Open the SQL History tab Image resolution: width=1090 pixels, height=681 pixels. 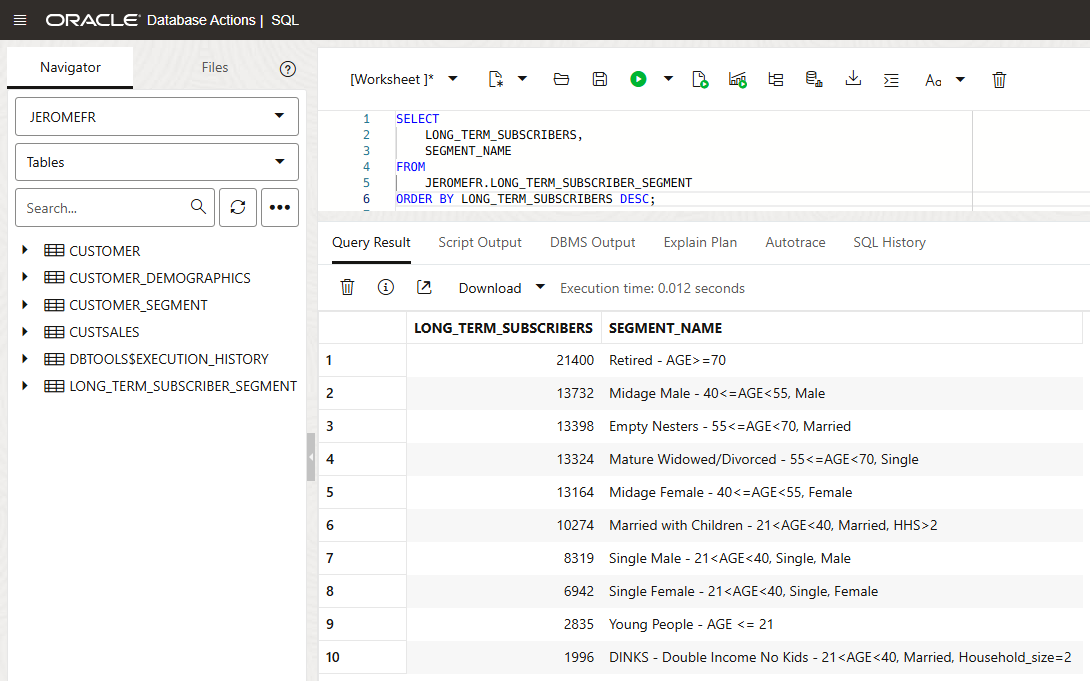pos(889,242)
